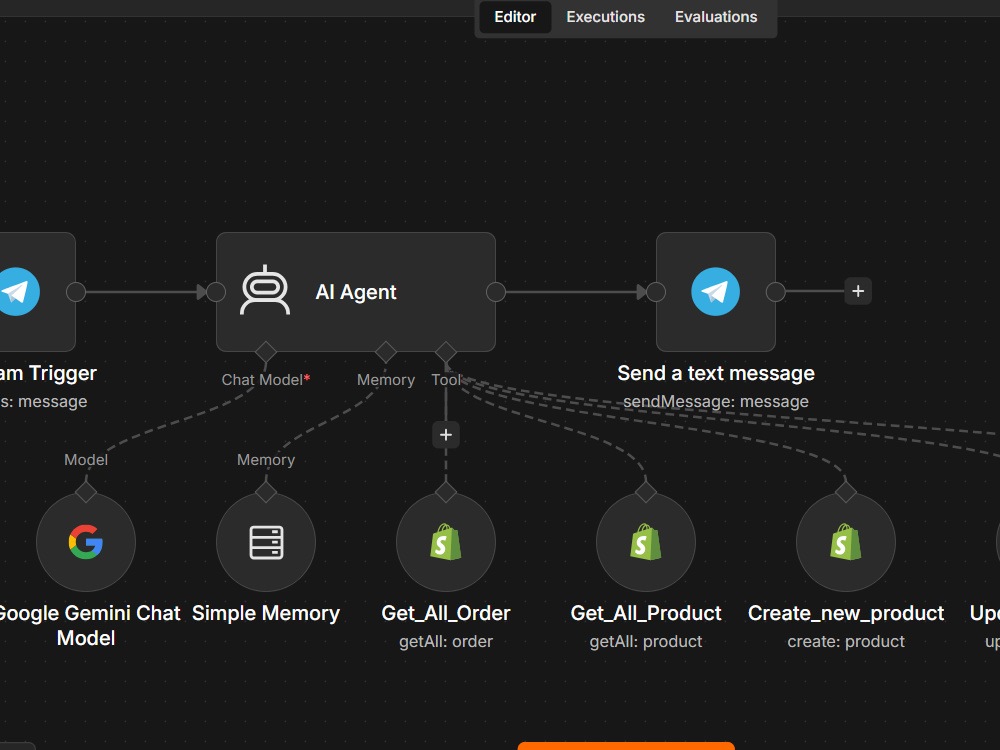
Task: Click the AI Agent output port
Action: pyautogui.click(x=496, y=292)
